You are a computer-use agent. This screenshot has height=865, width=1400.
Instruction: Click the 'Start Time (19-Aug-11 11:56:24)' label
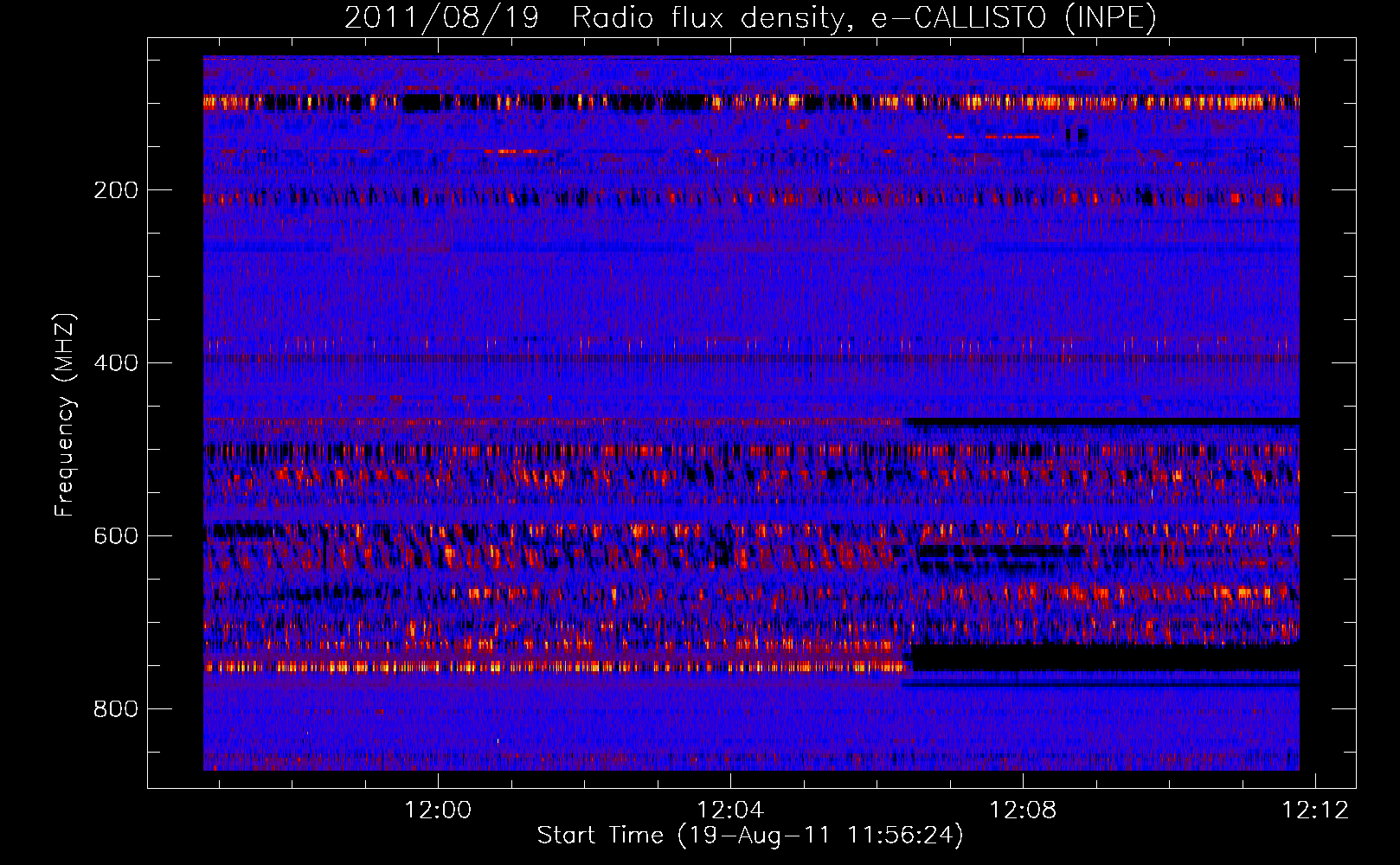[x=750, y=836]
